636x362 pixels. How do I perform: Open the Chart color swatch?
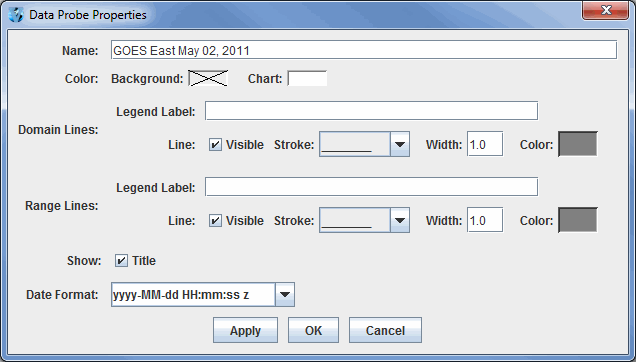pyautogui.click(x=307, y=78)
